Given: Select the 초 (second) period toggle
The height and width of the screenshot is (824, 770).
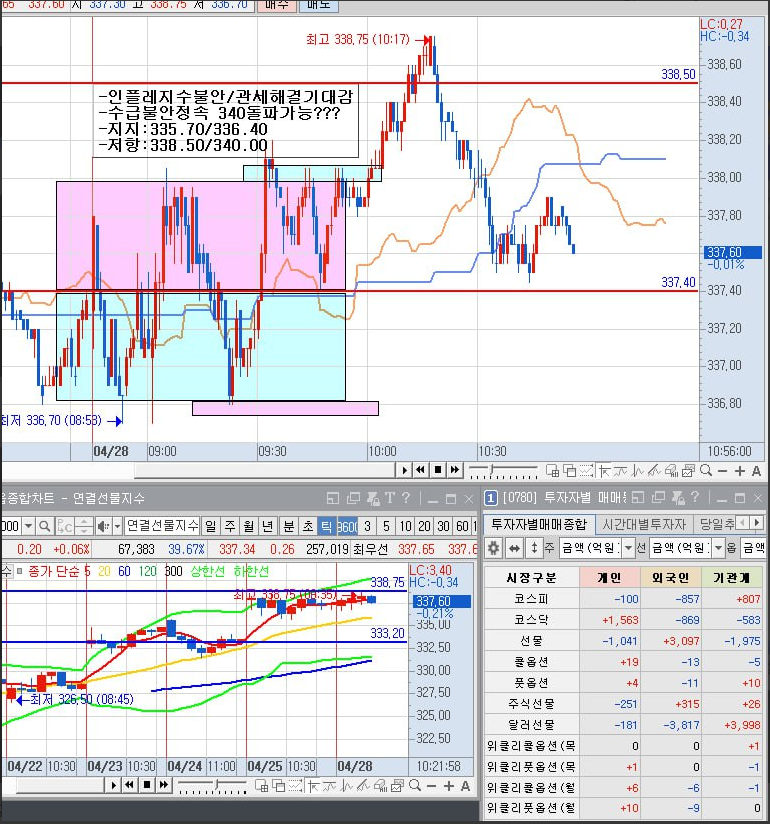Looking at the screenshot, I should click(308, 526).
